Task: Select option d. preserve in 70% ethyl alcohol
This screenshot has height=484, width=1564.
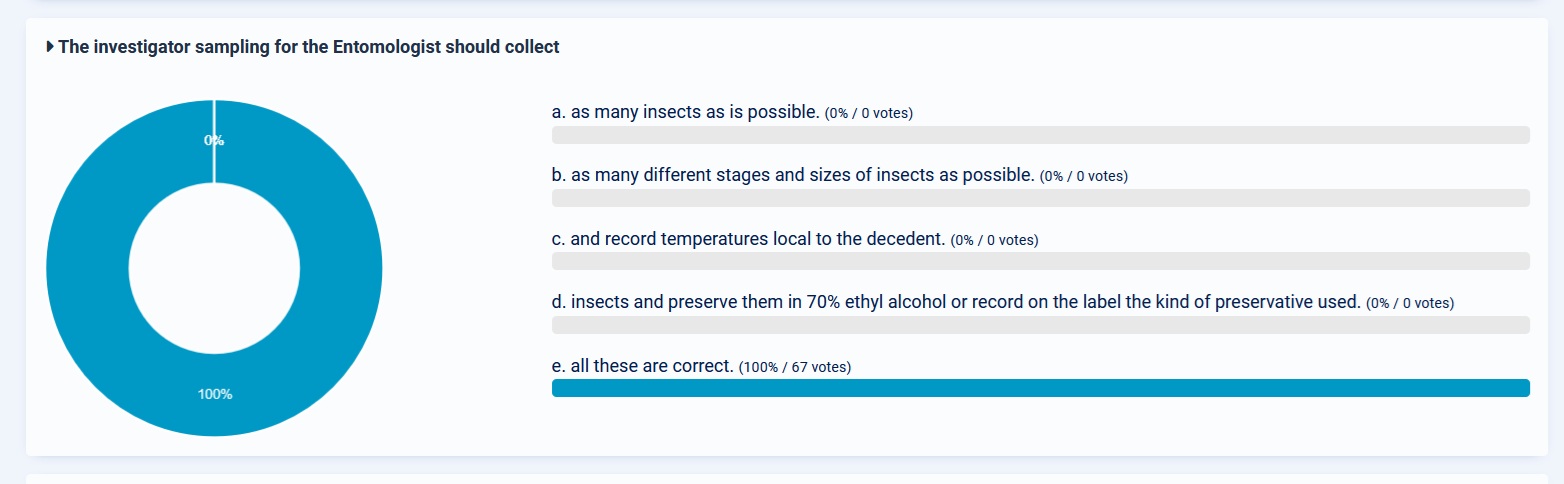Action: [957, 302]
